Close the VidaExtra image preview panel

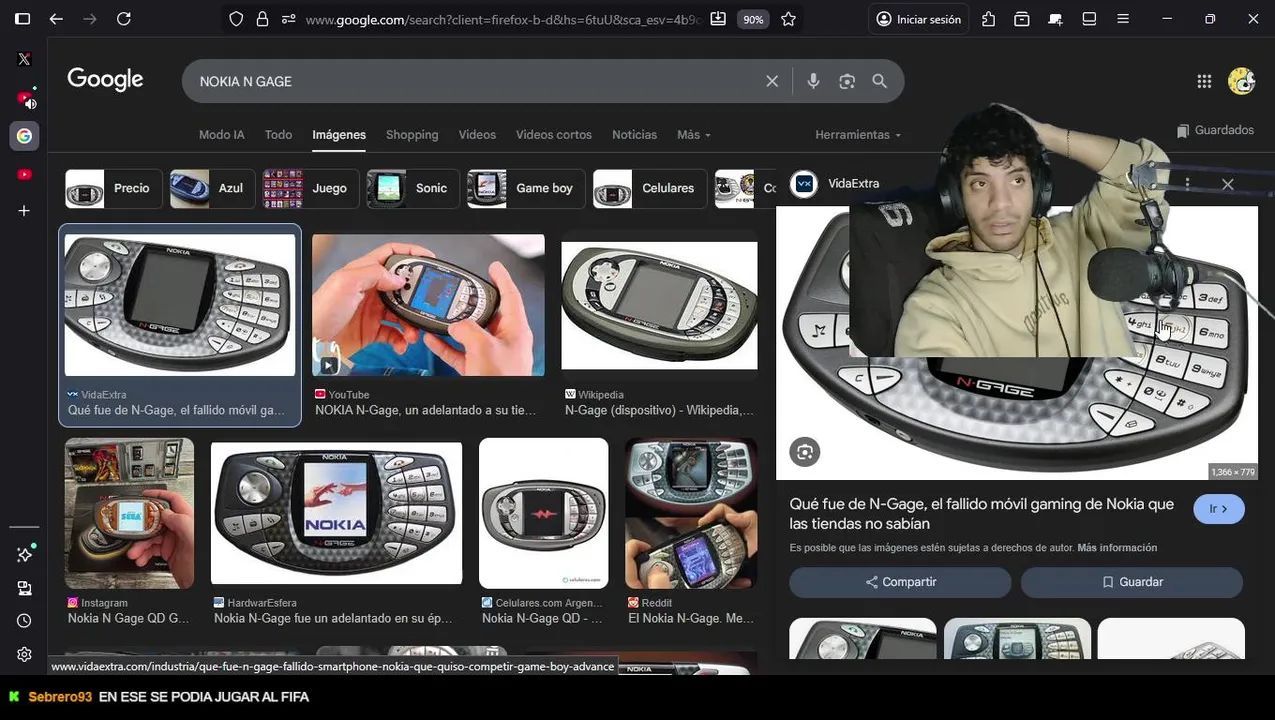(1228, 184)
